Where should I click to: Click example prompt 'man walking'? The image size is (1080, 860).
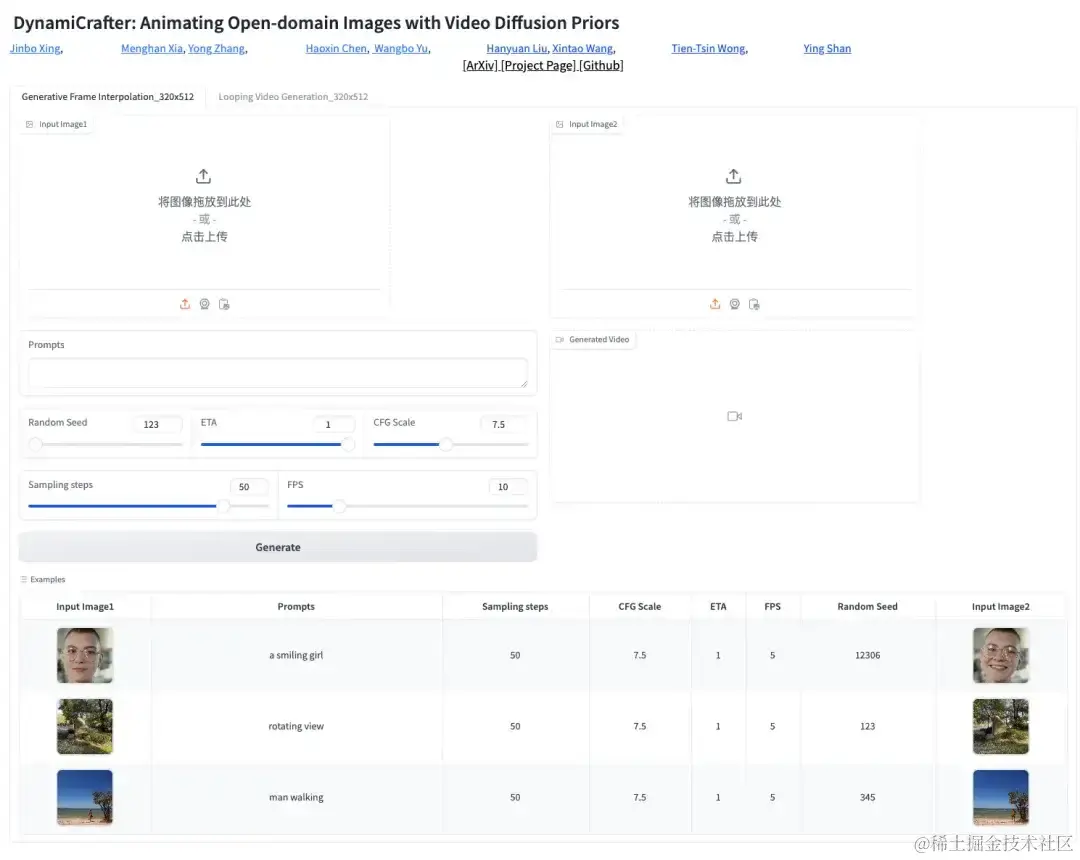296,797
